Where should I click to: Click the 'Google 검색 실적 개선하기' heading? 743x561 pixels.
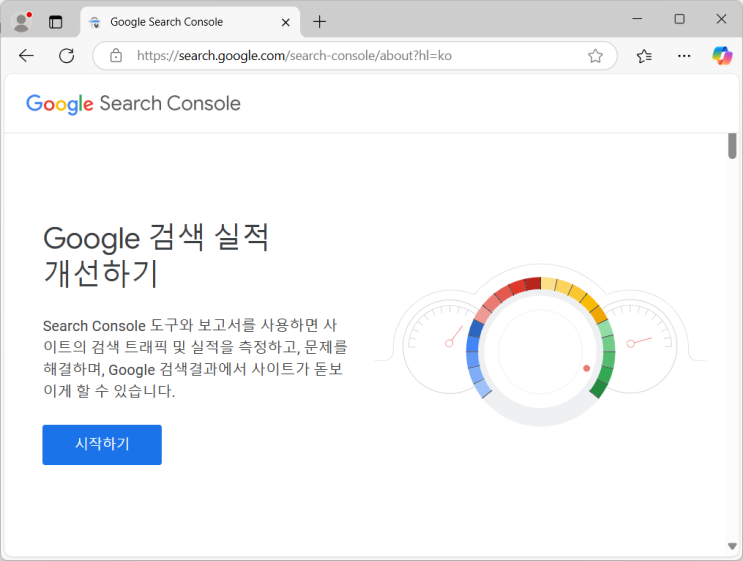[x=156, y=256]
